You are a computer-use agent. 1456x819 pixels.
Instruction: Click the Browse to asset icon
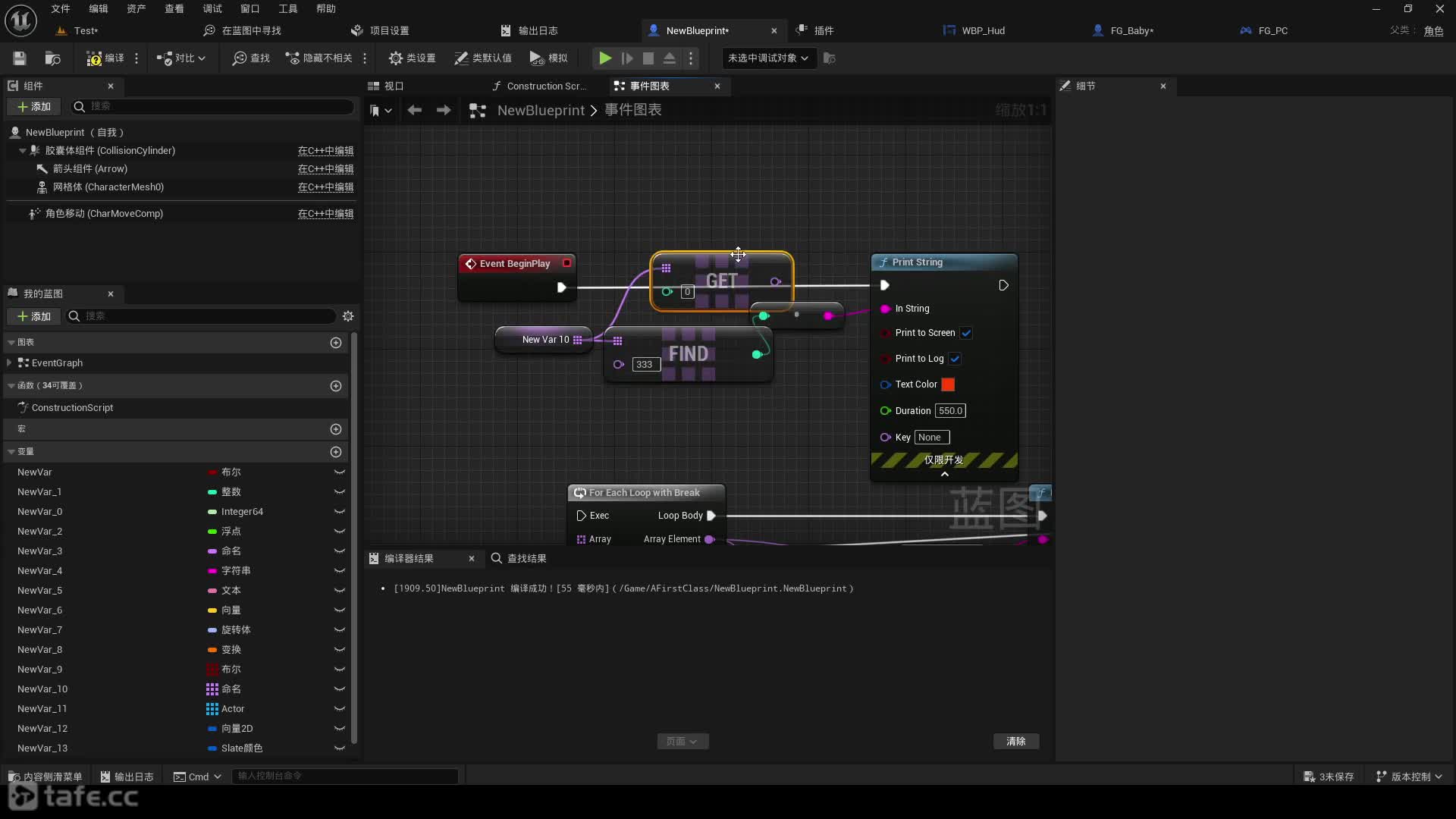52,58
